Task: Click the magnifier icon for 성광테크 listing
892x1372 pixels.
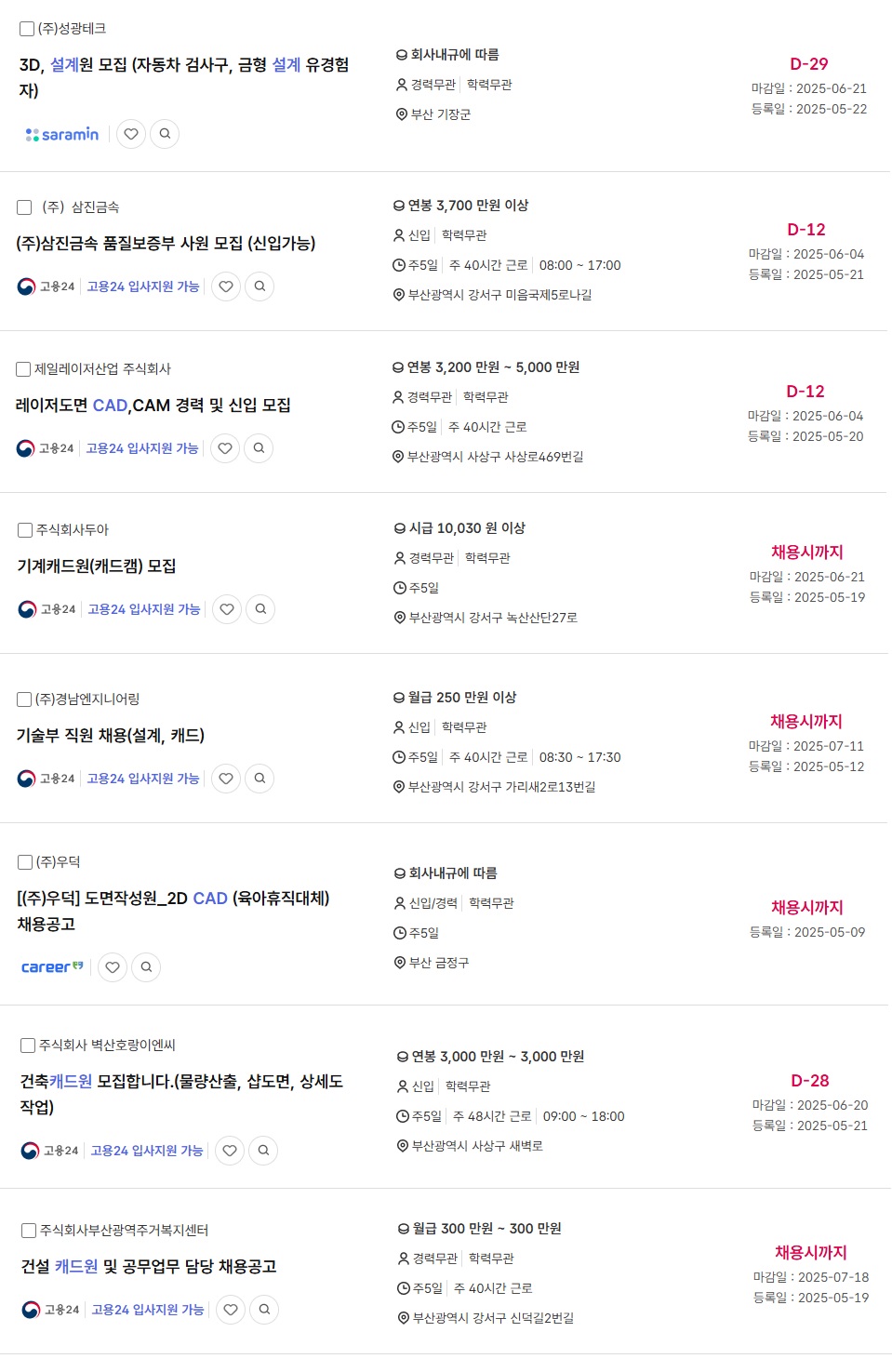Action: point(165,134)
